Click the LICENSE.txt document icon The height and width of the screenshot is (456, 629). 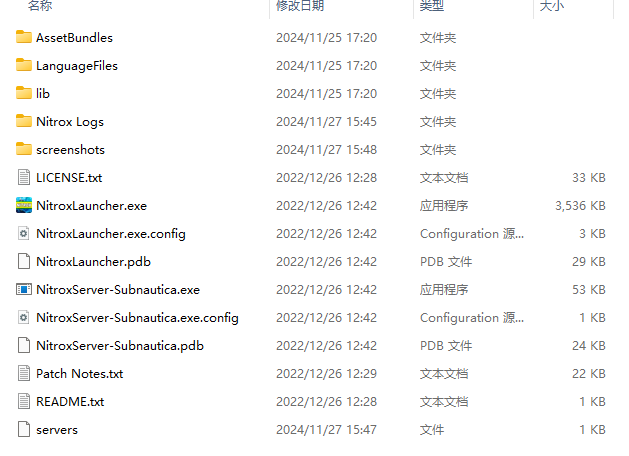click(24, 177)
